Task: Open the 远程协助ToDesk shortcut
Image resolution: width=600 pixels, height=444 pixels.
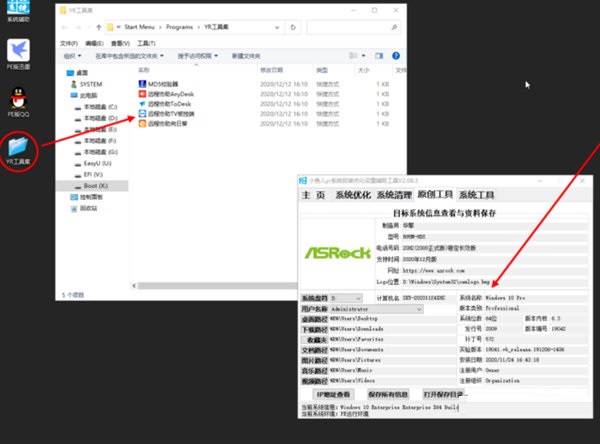Action: [x=169, y=104]
